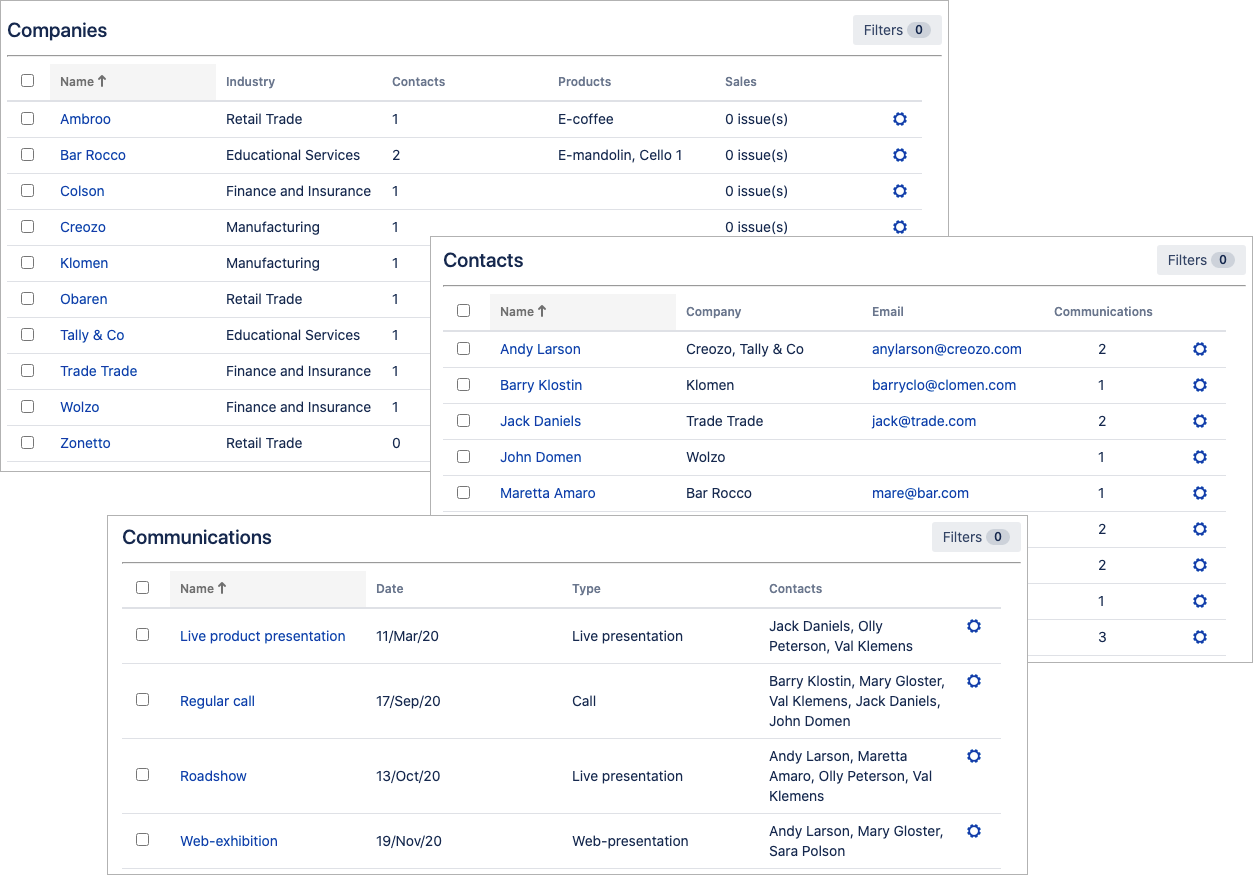The height and width of the screenshot is (875, 1253).
Task: Open Filters in the Contacts panel
Action: click(x=1200, y=260)
